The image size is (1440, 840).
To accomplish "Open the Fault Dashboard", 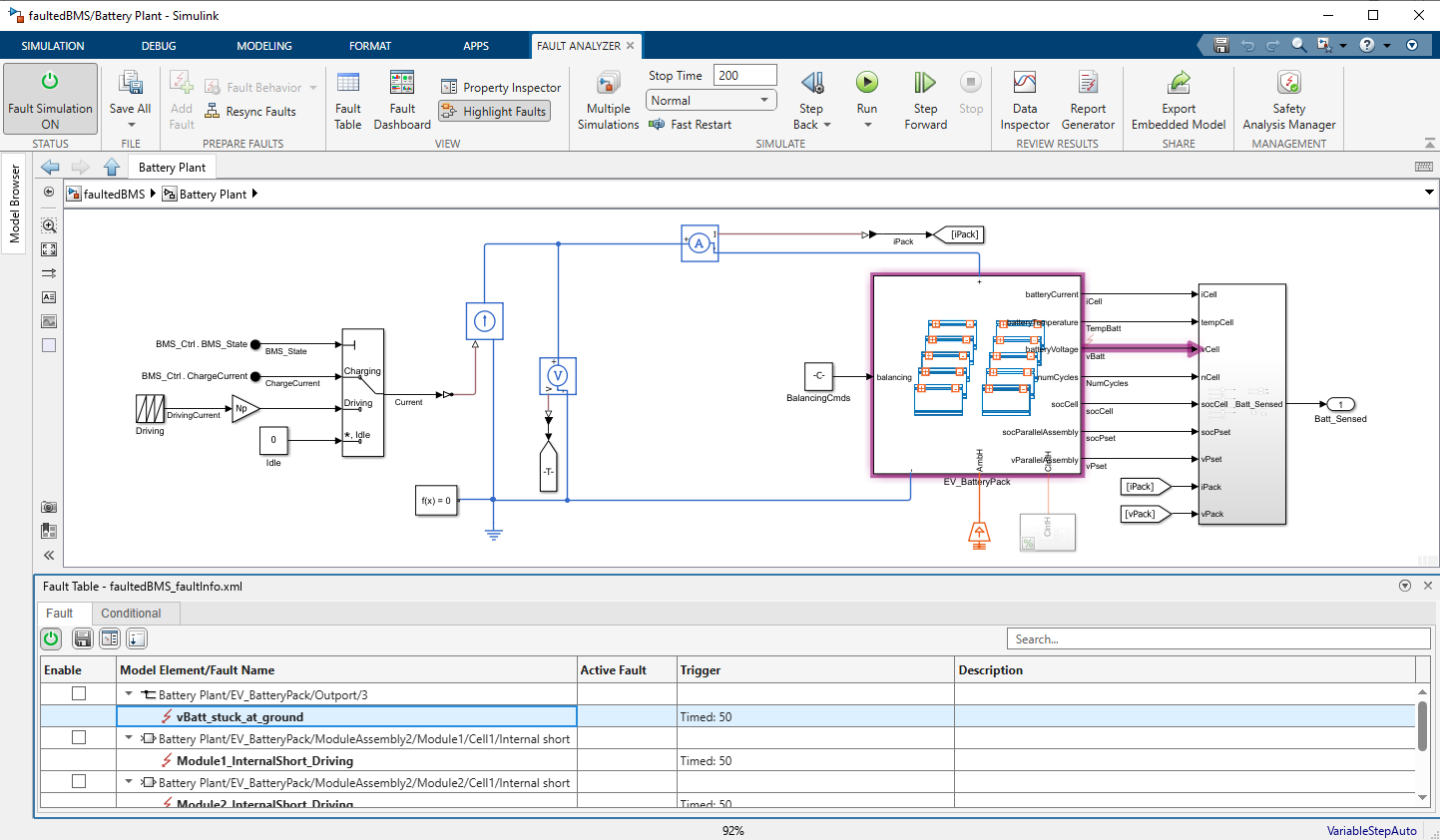I will 402,100.
